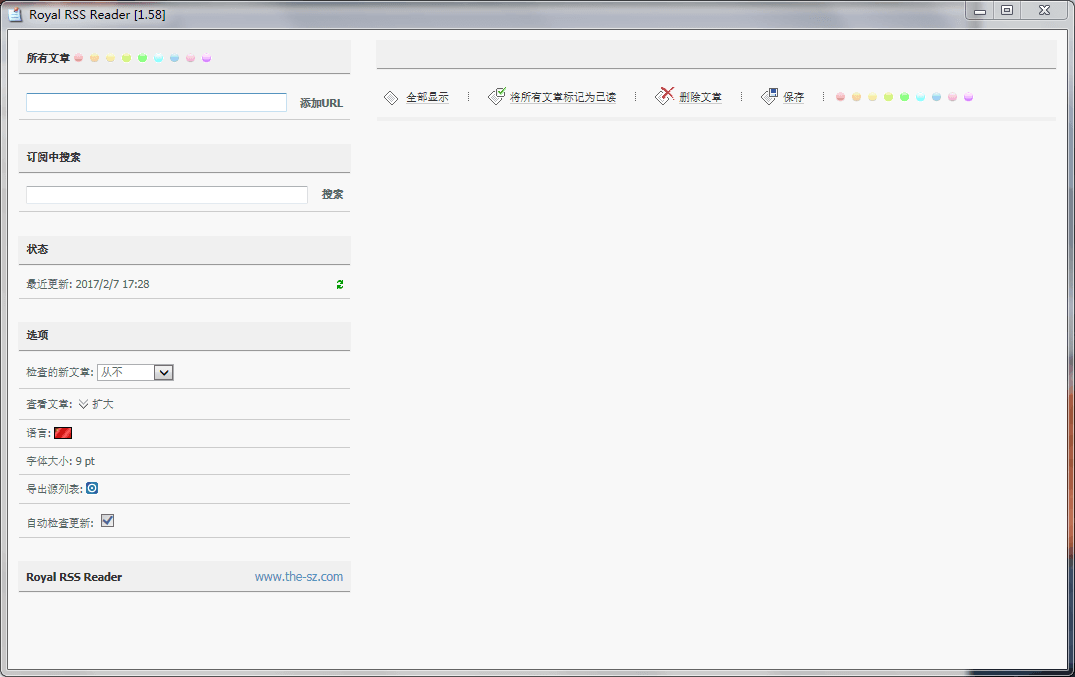This screenshot has width=1075, height=677.
Task: Click the red flag language icon
Action: click(63, 433)
